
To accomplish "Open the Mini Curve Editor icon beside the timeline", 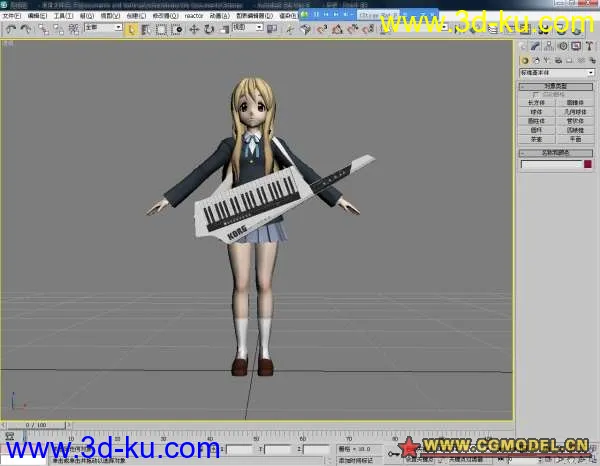I will tap(10, 436).
